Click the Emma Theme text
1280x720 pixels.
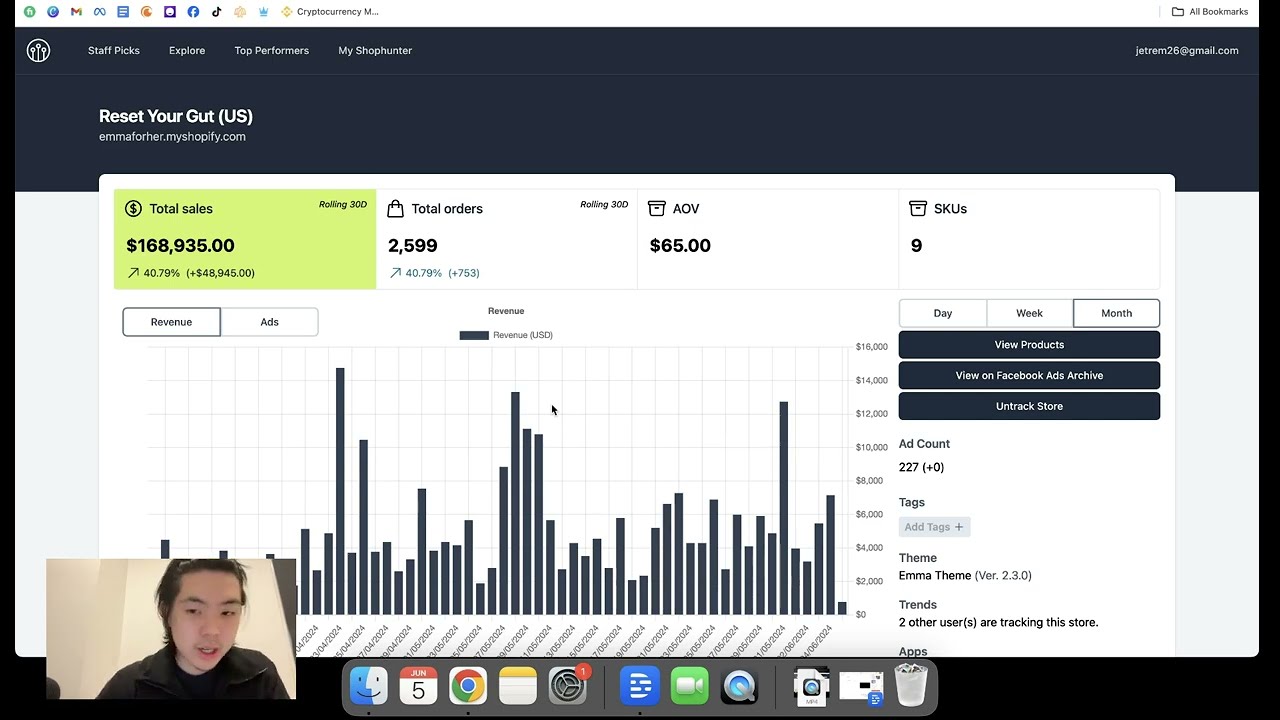tap(935, 575)
